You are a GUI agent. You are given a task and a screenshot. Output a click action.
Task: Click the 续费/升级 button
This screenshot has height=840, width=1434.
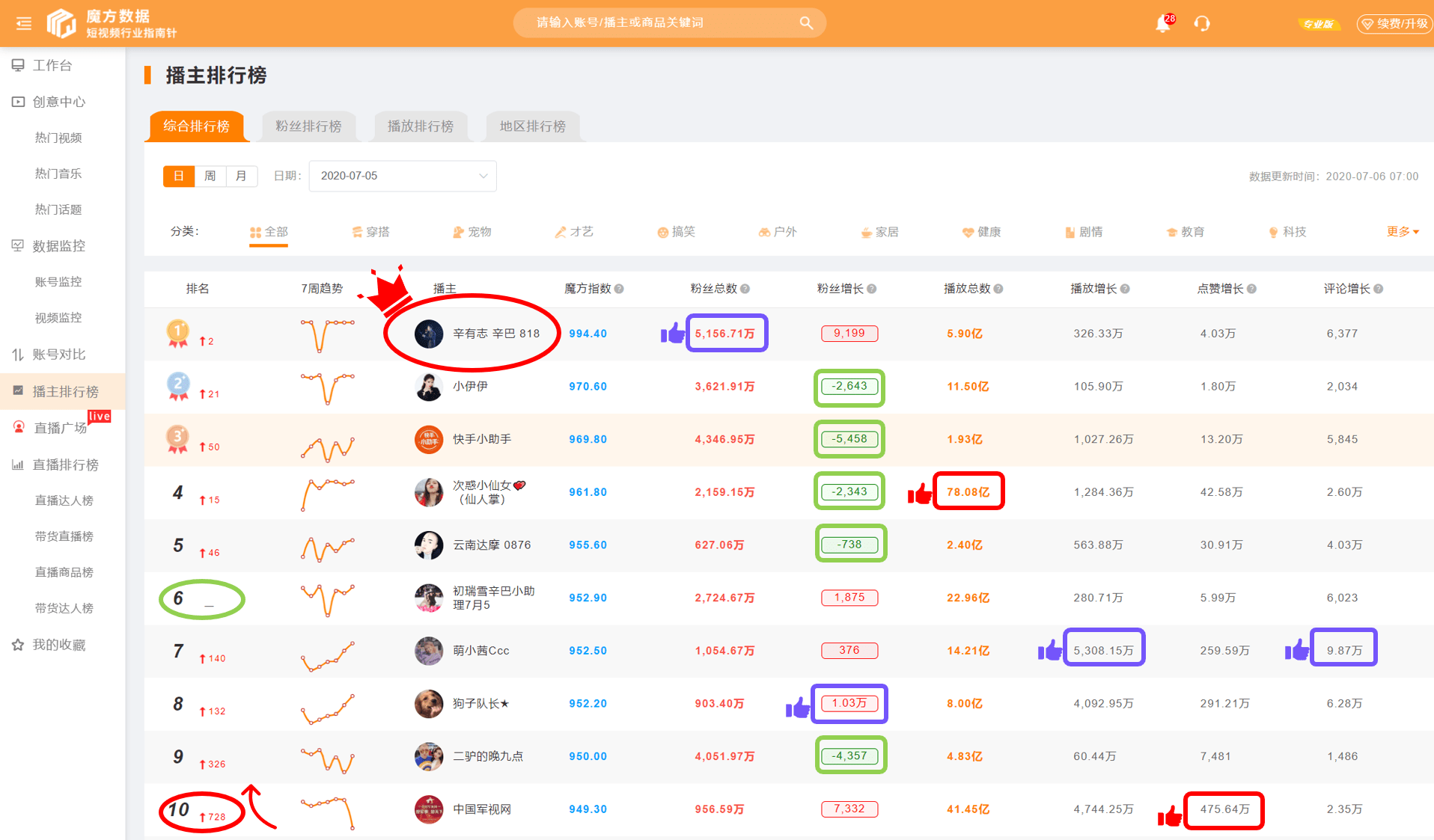(x=1394, y=24)
